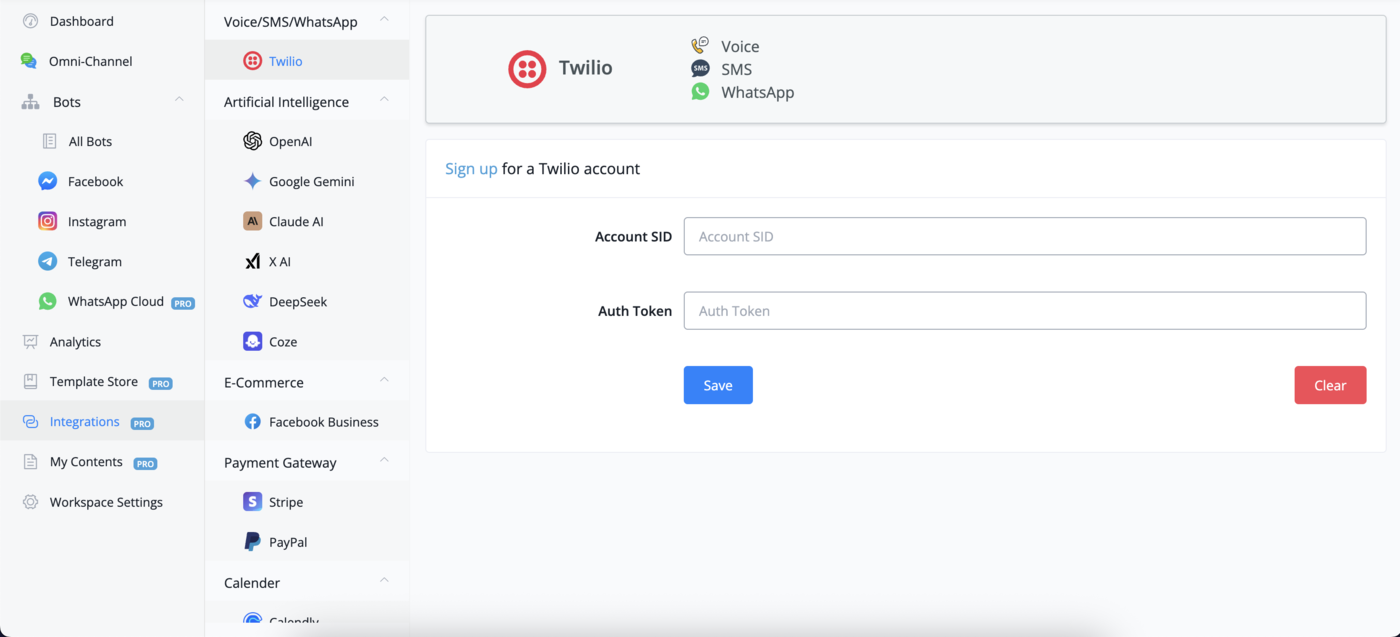Click the Facebook Business logo icon
The image size is (1400, 637).
pos(253,422)
